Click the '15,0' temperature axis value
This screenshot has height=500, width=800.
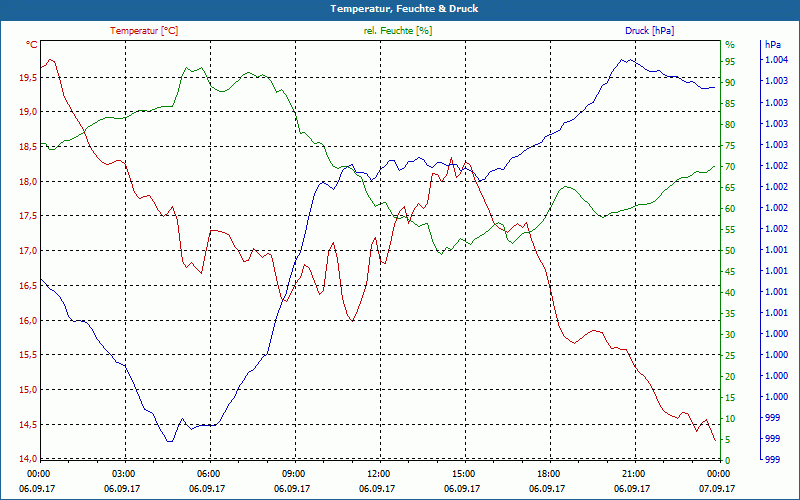[28, 390]
